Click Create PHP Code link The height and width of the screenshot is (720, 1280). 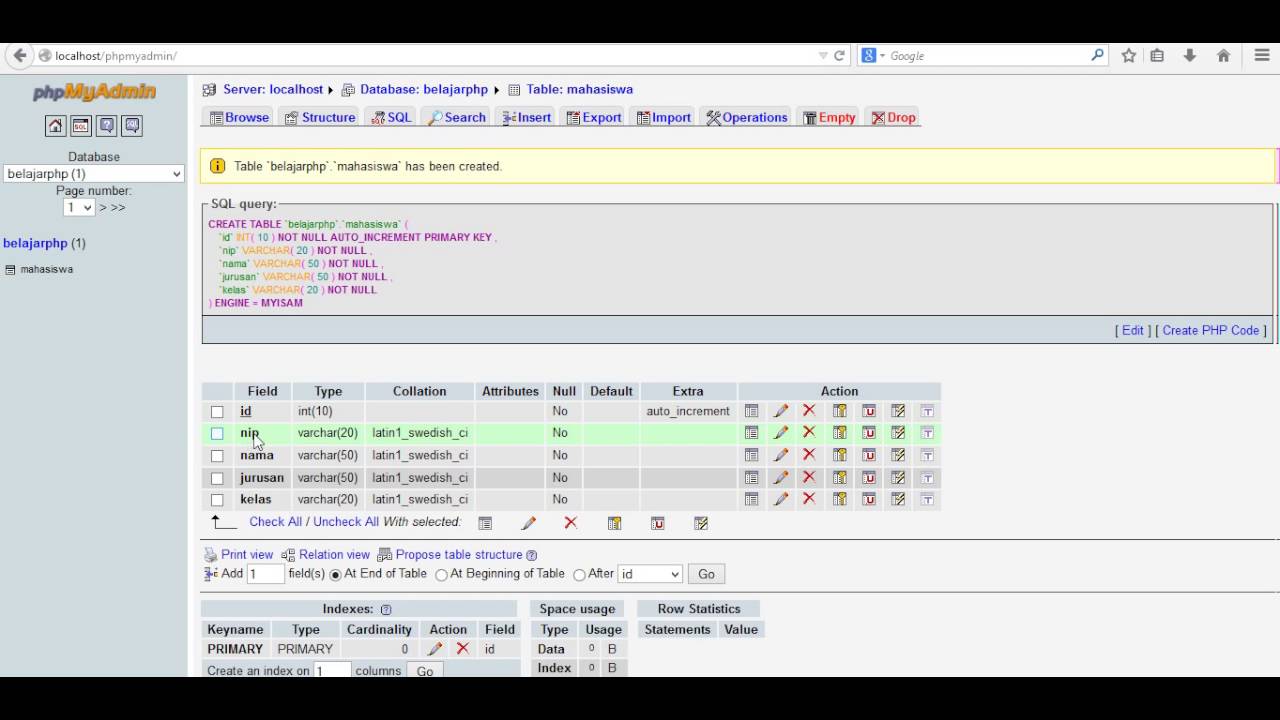pos(1211,330)
